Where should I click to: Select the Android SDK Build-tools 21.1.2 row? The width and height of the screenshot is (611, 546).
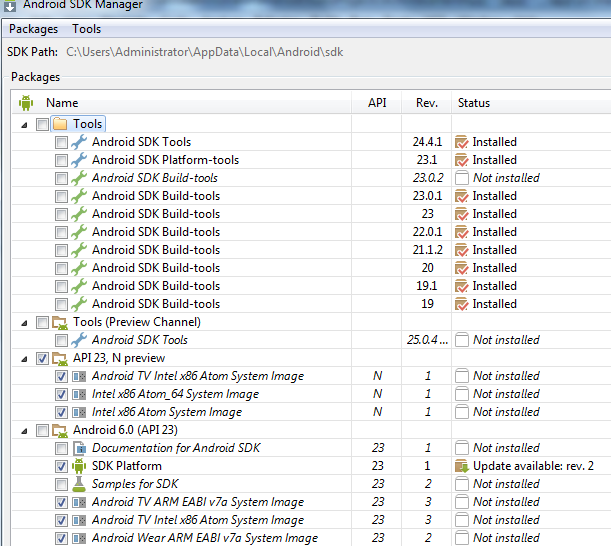[311, 250]
